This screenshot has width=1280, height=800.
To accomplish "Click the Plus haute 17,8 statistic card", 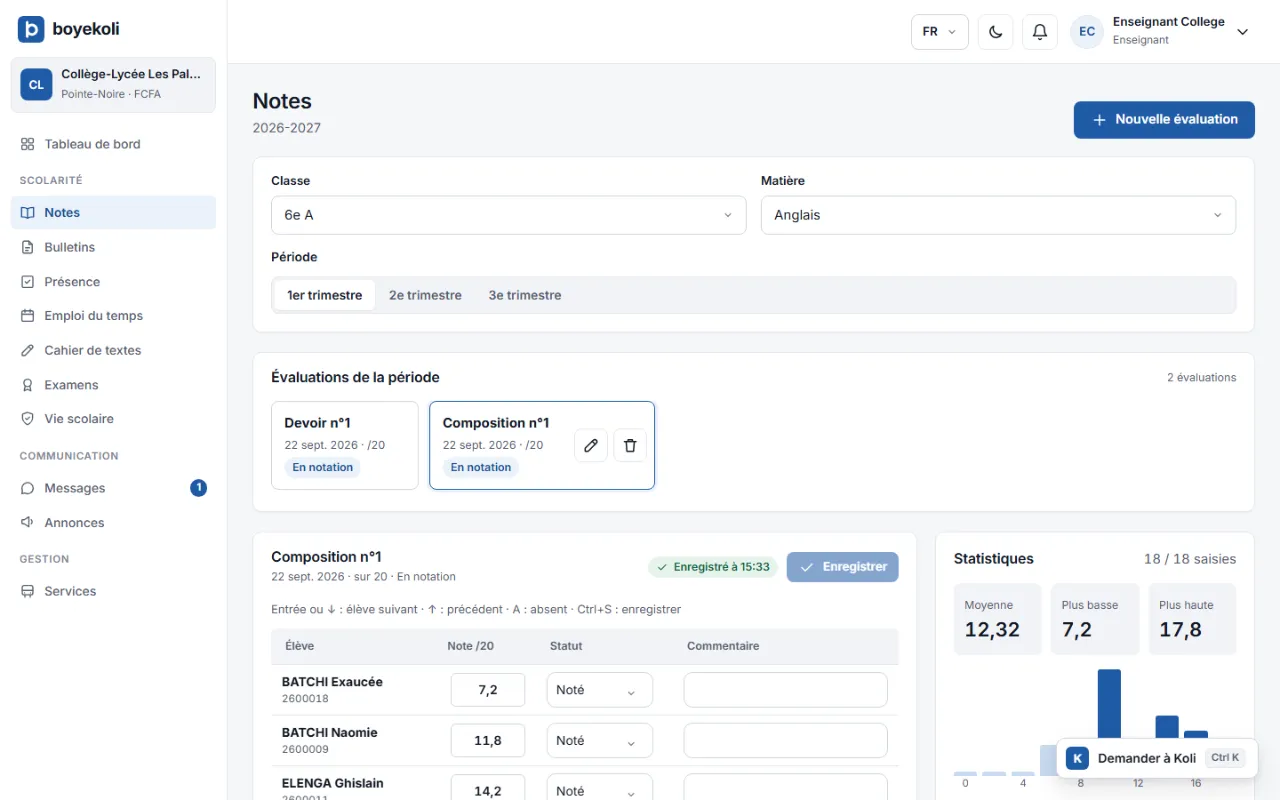I will (x=1192, y=619).
